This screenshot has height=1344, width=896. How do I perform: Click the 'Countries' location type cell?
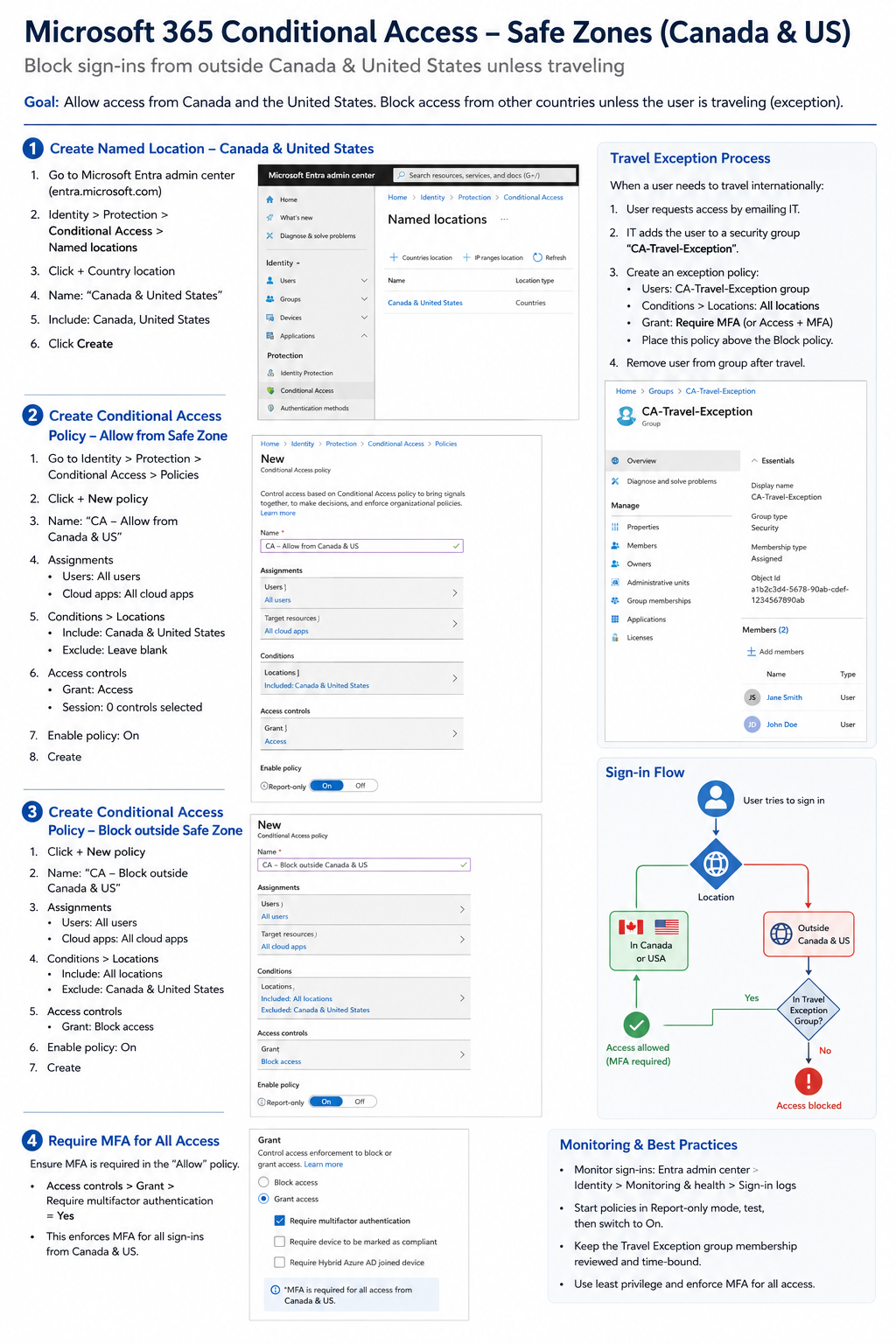pyautogui.click(x=530, y=303)
